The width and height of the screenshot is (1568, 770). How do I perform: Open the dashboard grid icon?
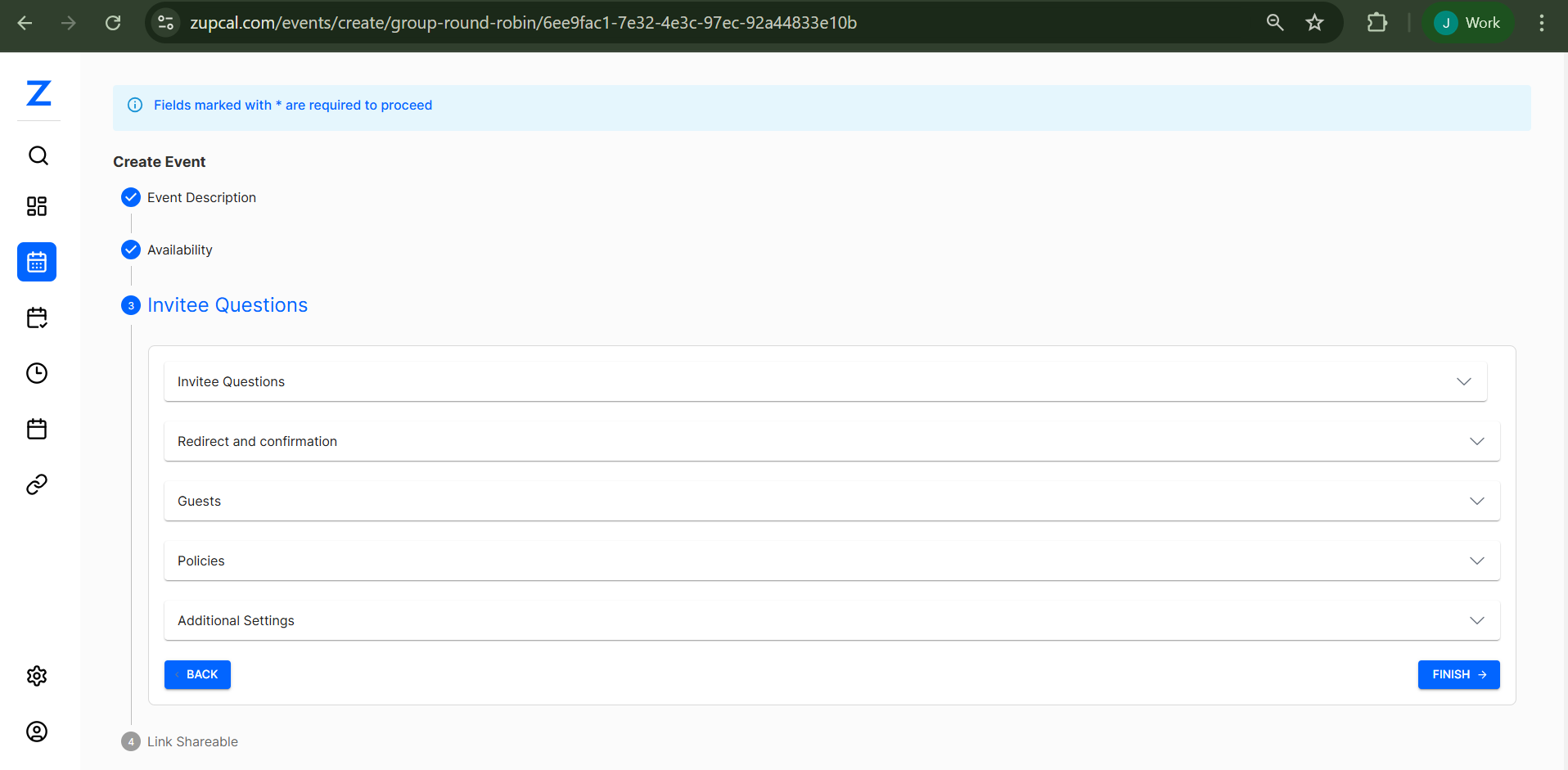(37, 206)
